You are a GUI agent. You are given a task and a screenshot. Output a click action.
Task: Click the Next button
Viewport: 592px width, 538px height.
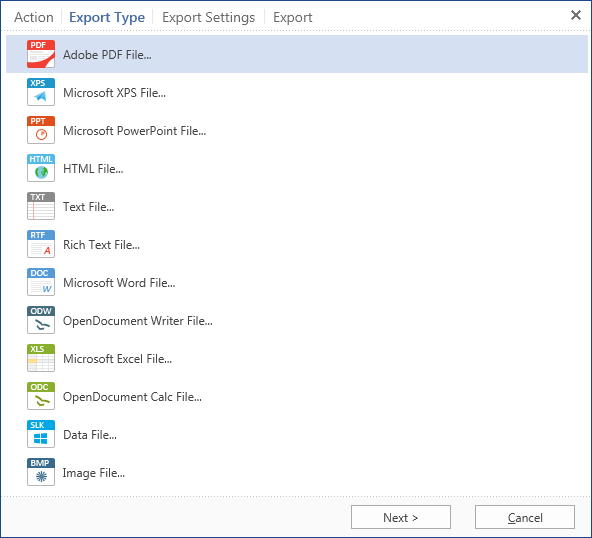click(x=401, y=517)
